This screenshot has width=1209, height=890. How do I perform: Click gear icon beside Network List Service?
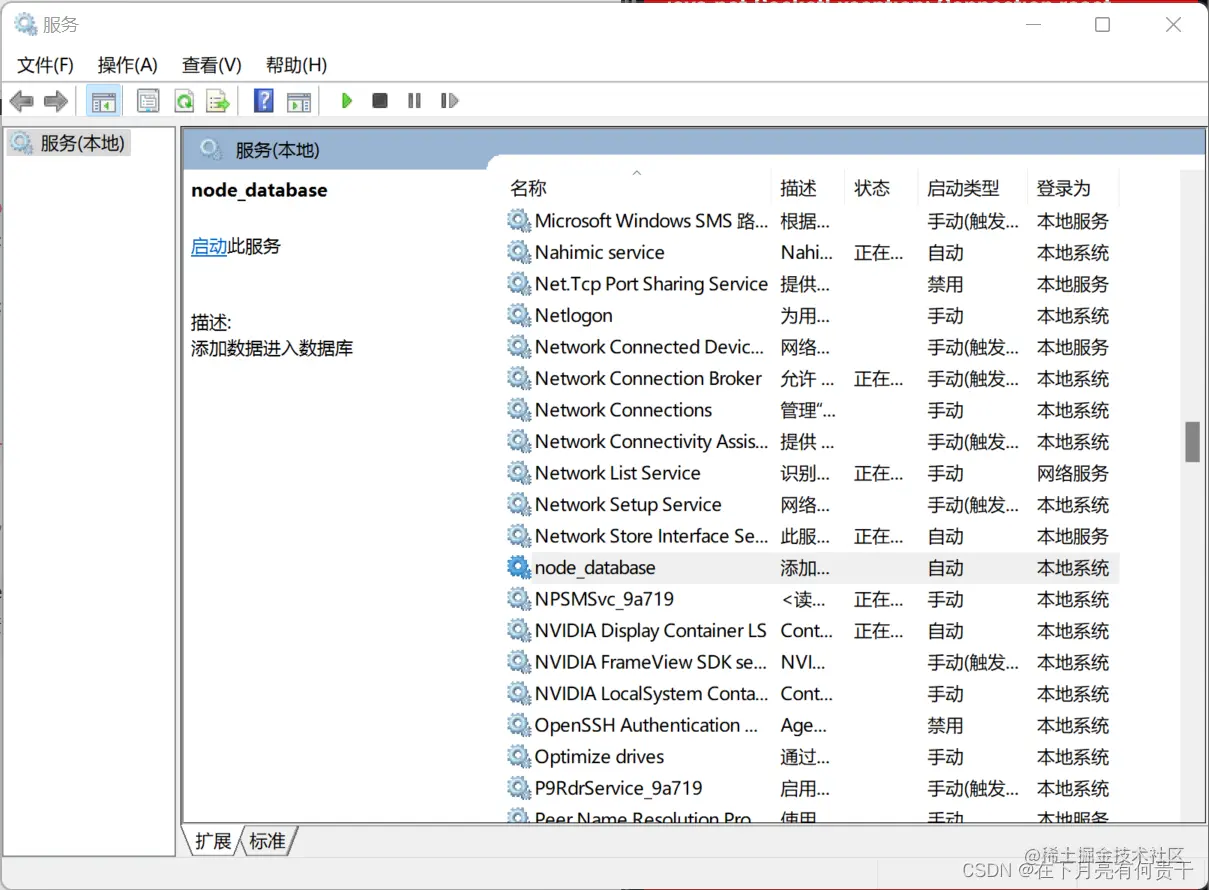point(519,473)
